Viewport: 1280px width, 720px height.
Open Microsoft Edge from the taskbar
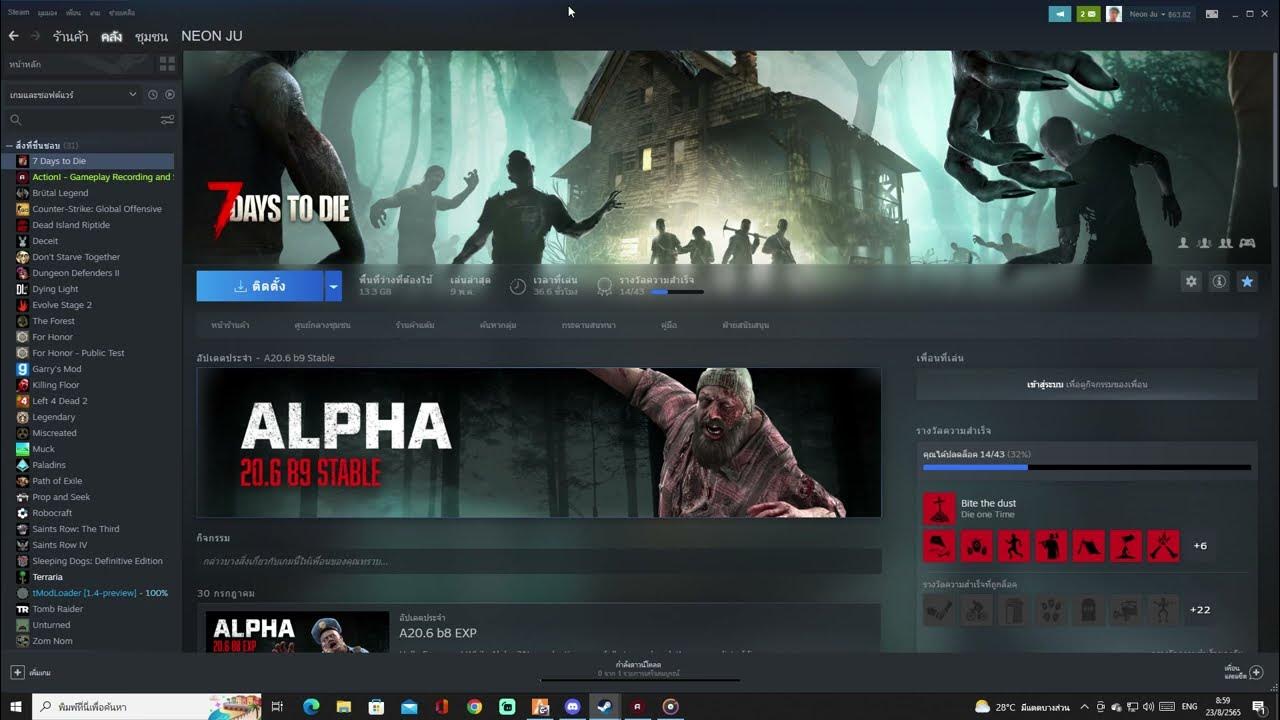tap(311, 707)
